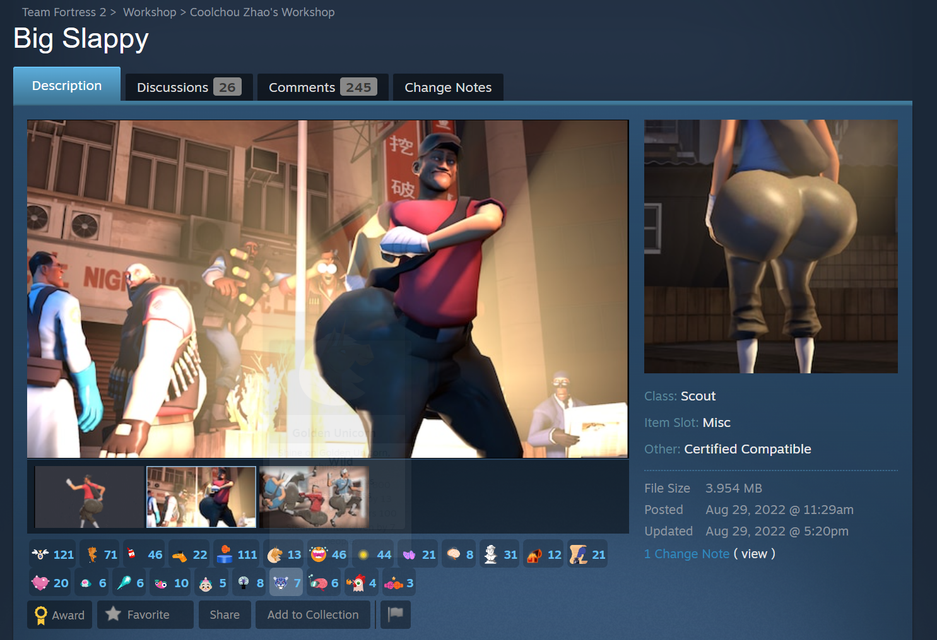Open Coolchou Zhao's Workshop breadcrumb

click(x=262, y=12)
